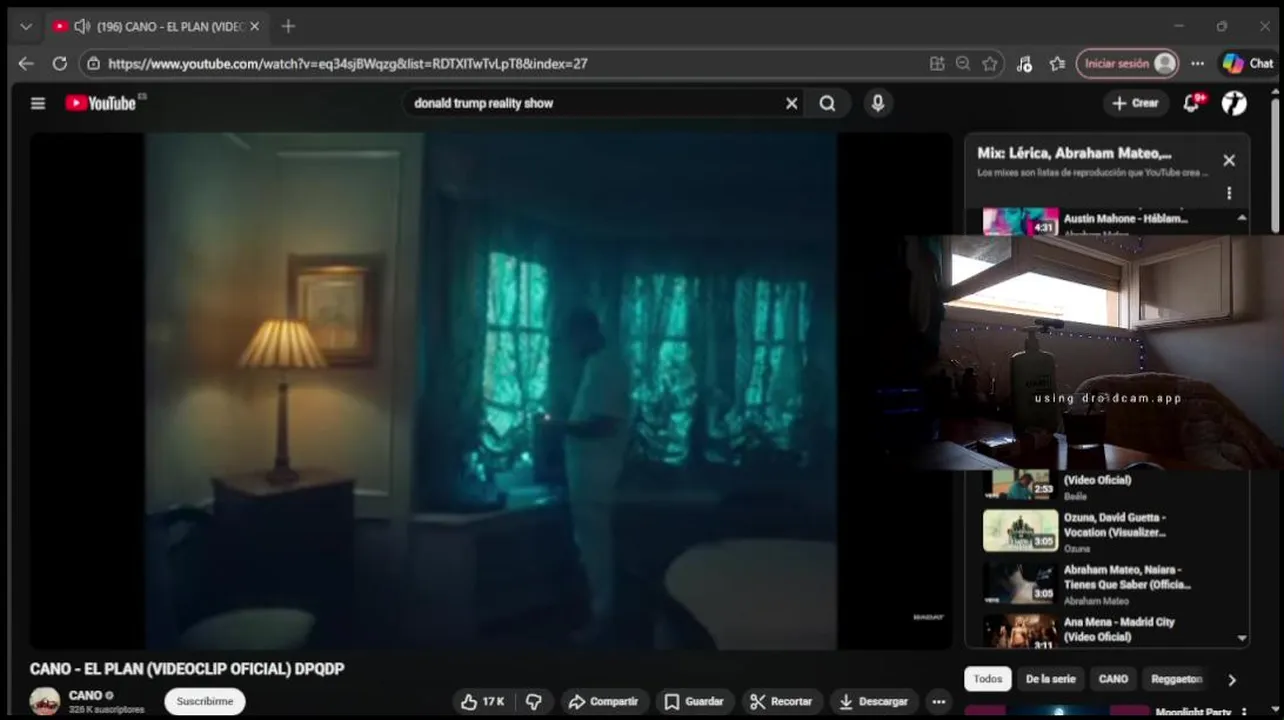This screenshot has height=720, width=1284.
Task: Open the Copilot Chat button
Action: coord(1247,63)
